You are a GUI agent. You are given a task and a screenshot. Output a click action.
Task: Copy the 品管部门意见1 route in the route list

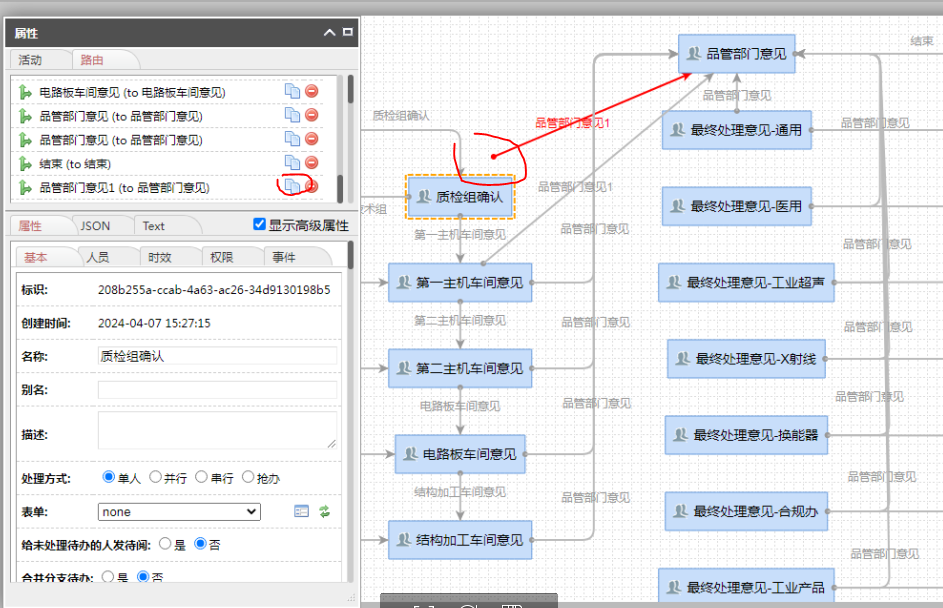click(292, 186)
